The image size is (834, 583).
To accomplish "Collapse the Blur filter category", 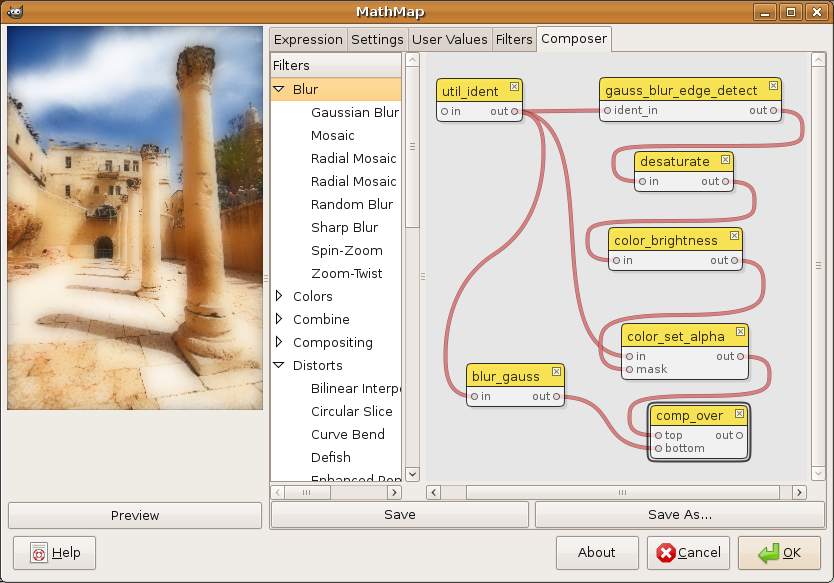I will [x=279, y=89].
